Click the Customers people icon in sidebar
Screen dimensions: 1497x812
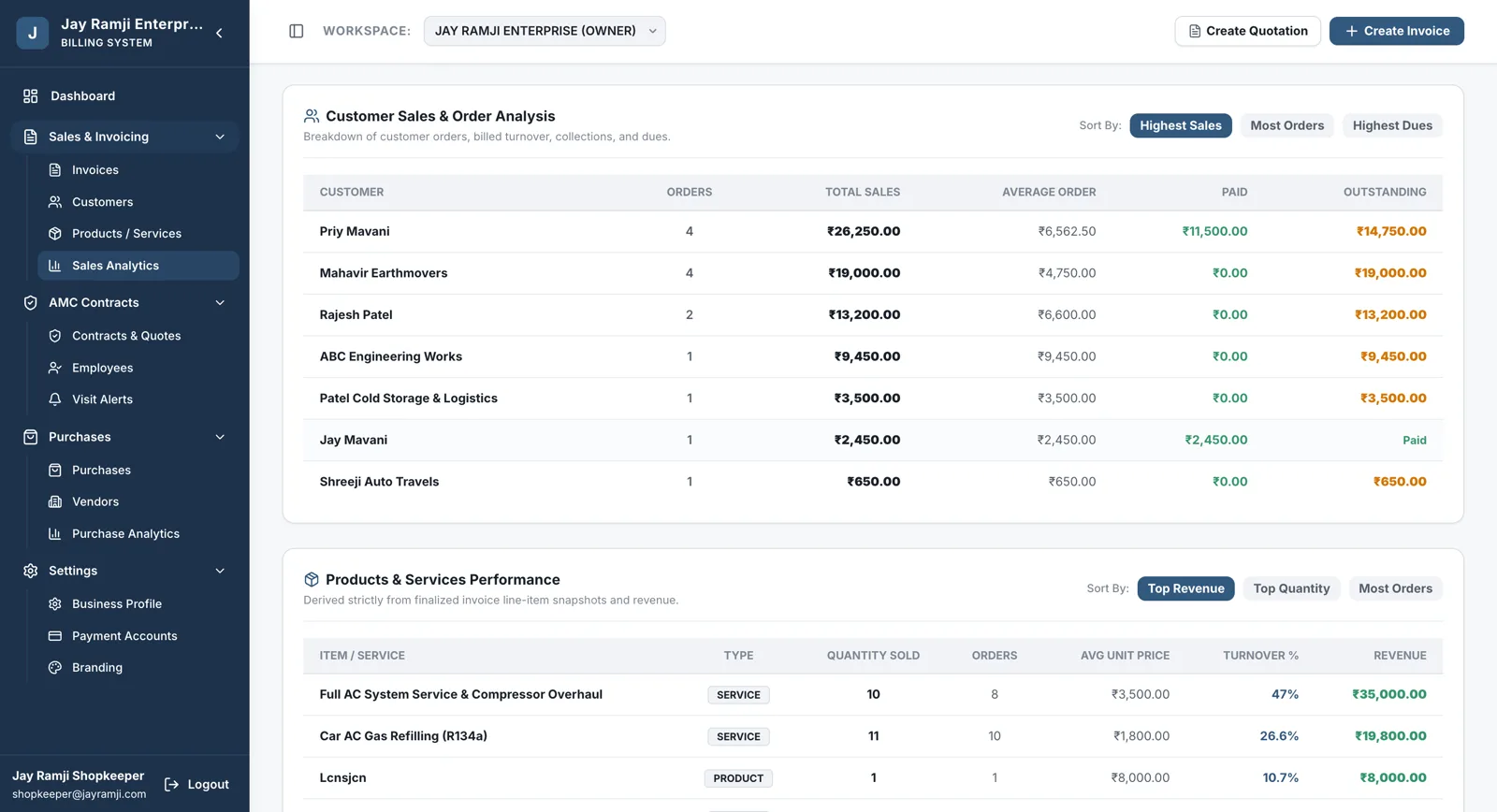[x=55, y=202]
